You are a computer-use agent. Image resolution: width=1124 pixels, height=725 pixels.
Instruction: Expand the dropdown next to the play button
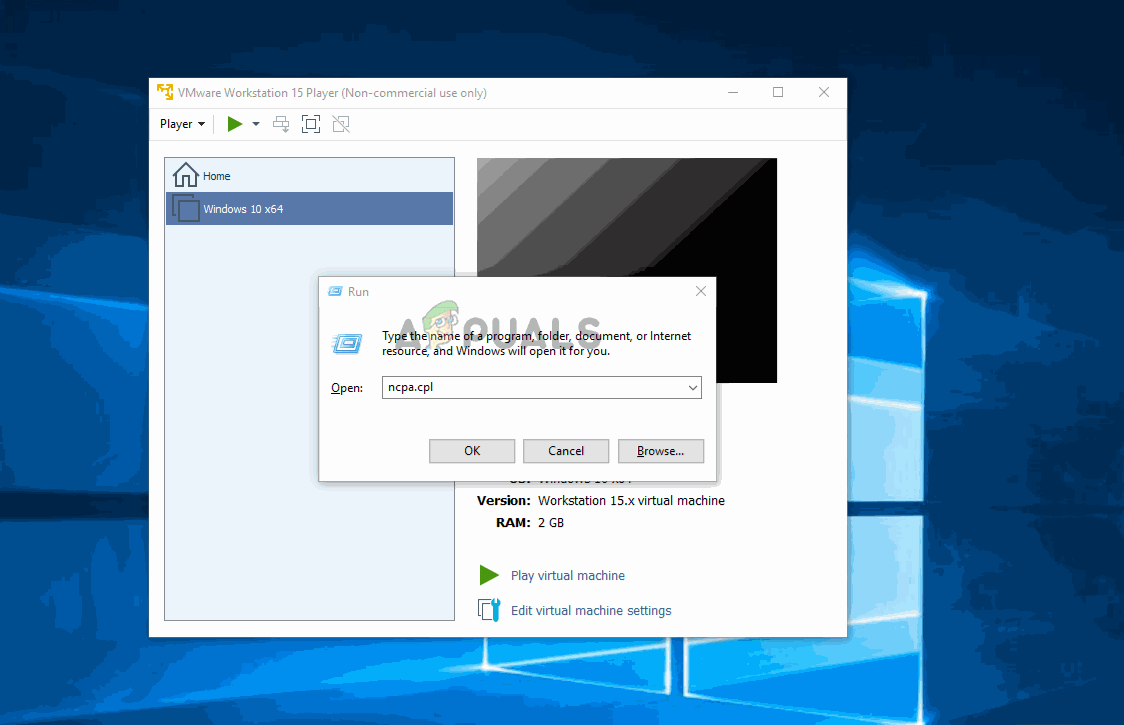pos(256,123)
